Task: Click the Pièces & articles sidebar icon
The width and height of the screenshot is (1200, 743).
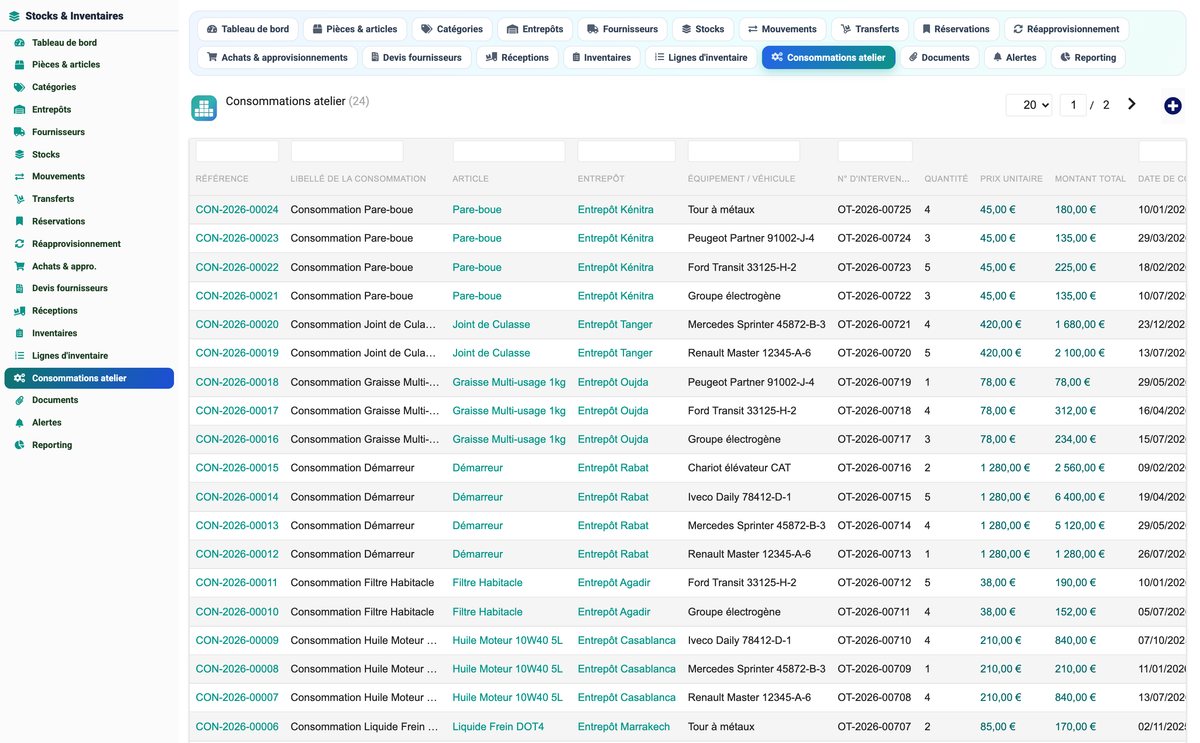Action: tap(19, 65)
